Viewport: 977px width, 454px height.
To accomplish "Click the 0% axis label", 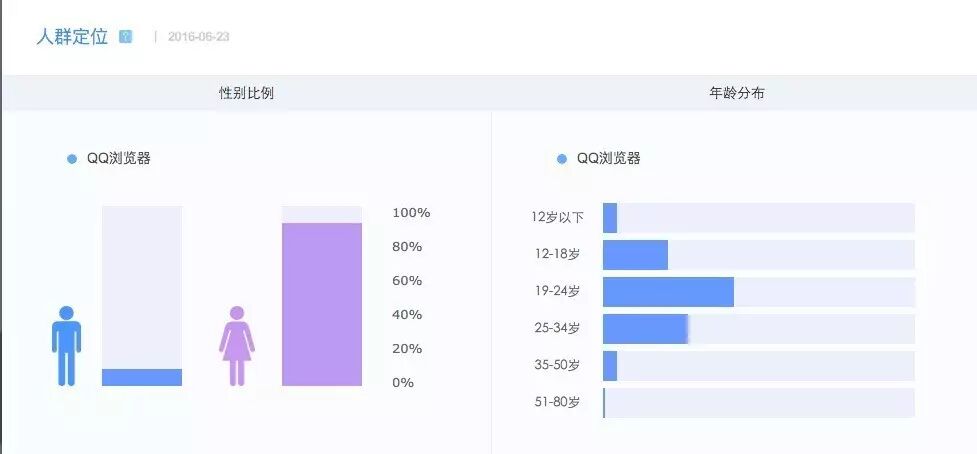I will click(x=403, y=383).
